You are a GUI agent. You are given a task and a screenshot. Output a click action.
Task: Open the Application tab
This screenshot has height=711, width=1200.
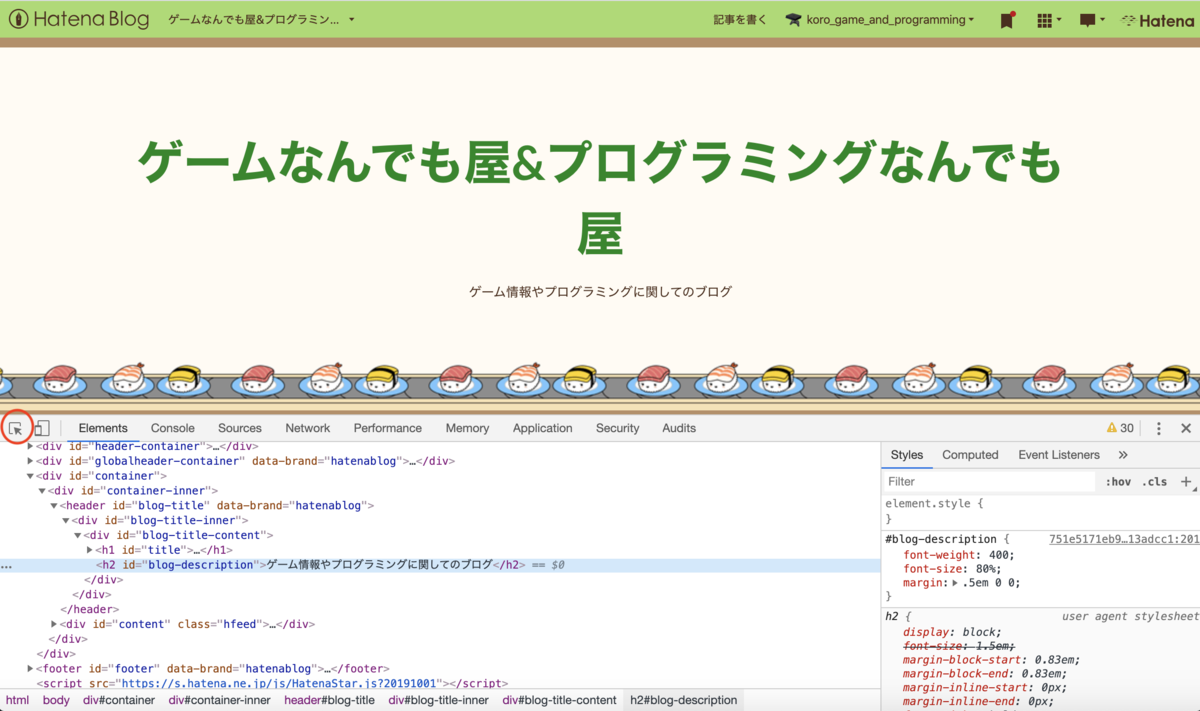(543, 428)
